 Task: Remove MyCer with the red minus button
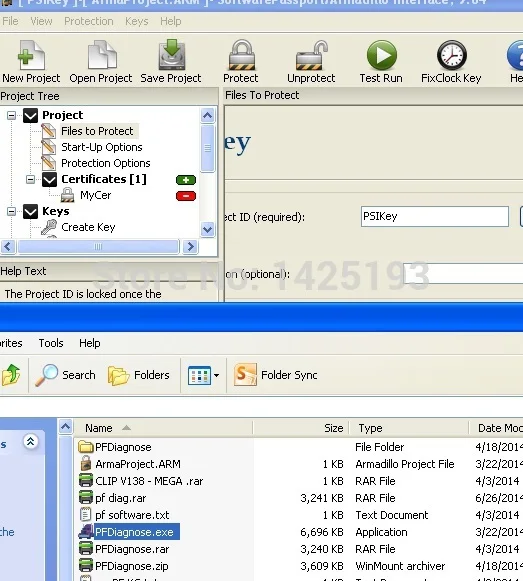pyautogui.click(x=186, y=196)
